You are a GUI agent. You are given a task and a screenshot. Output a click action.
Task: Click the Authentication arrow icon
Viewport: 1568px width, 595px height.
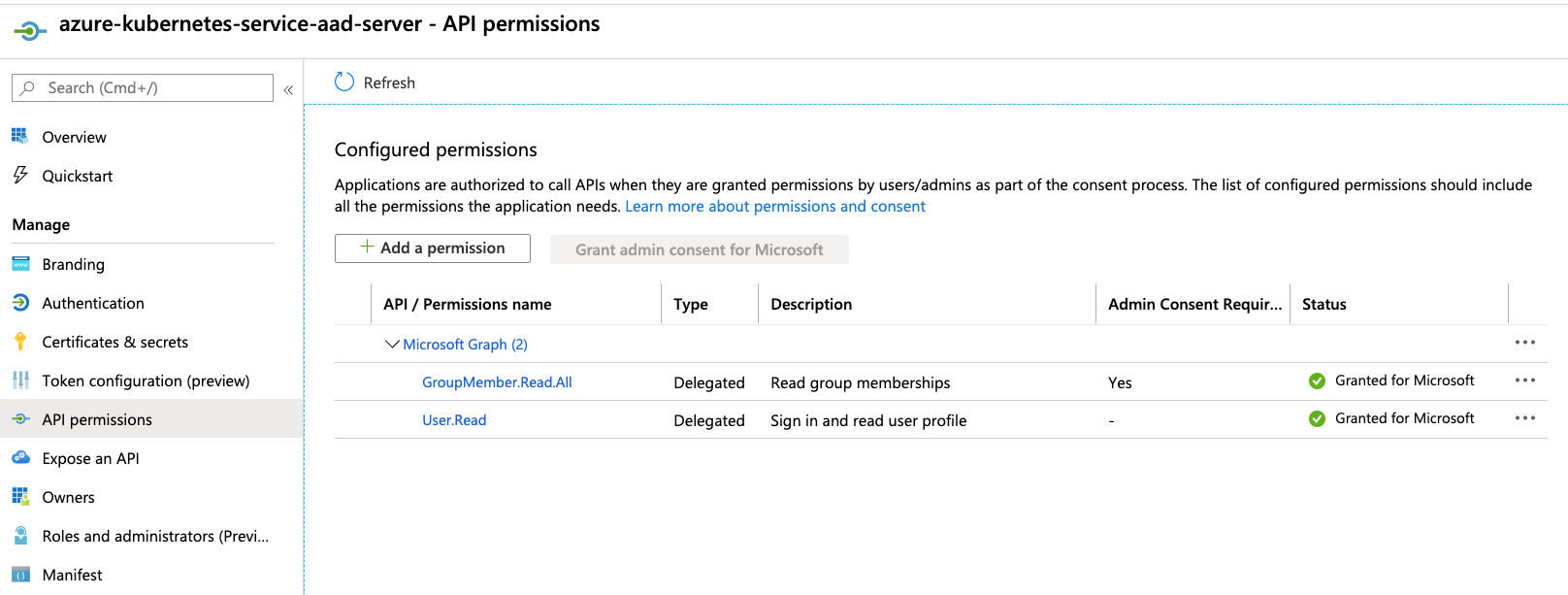click(x=20, y=302)
